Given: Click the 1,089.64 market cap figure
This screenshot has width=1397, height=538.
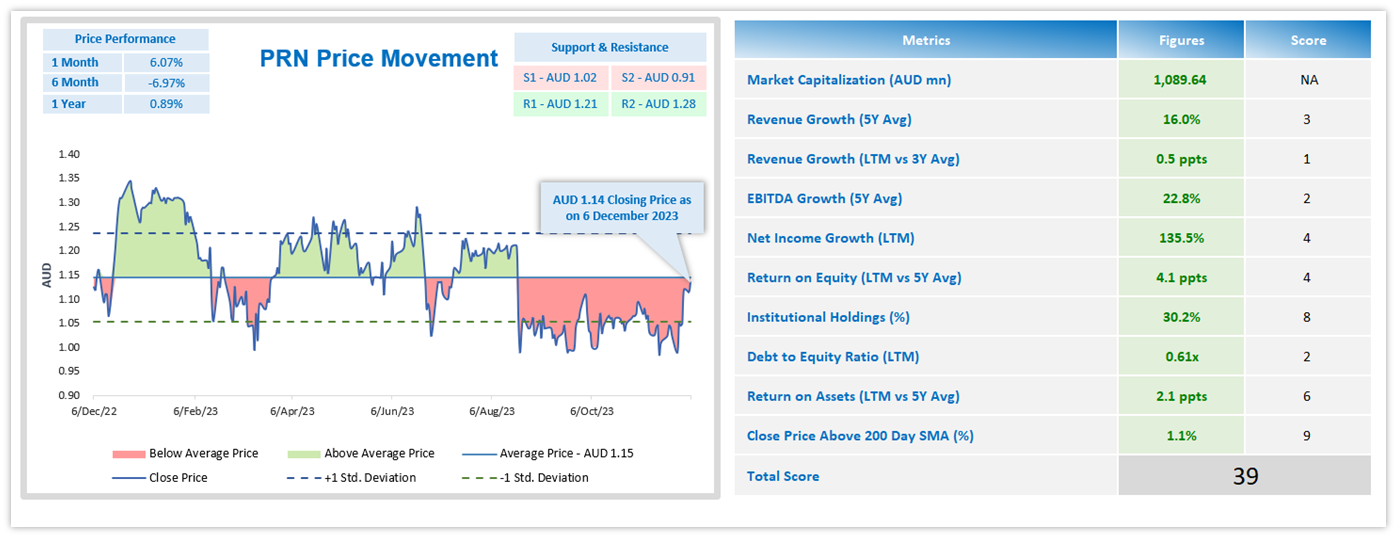Looking at the screenshot, I should coord(1181,80).
